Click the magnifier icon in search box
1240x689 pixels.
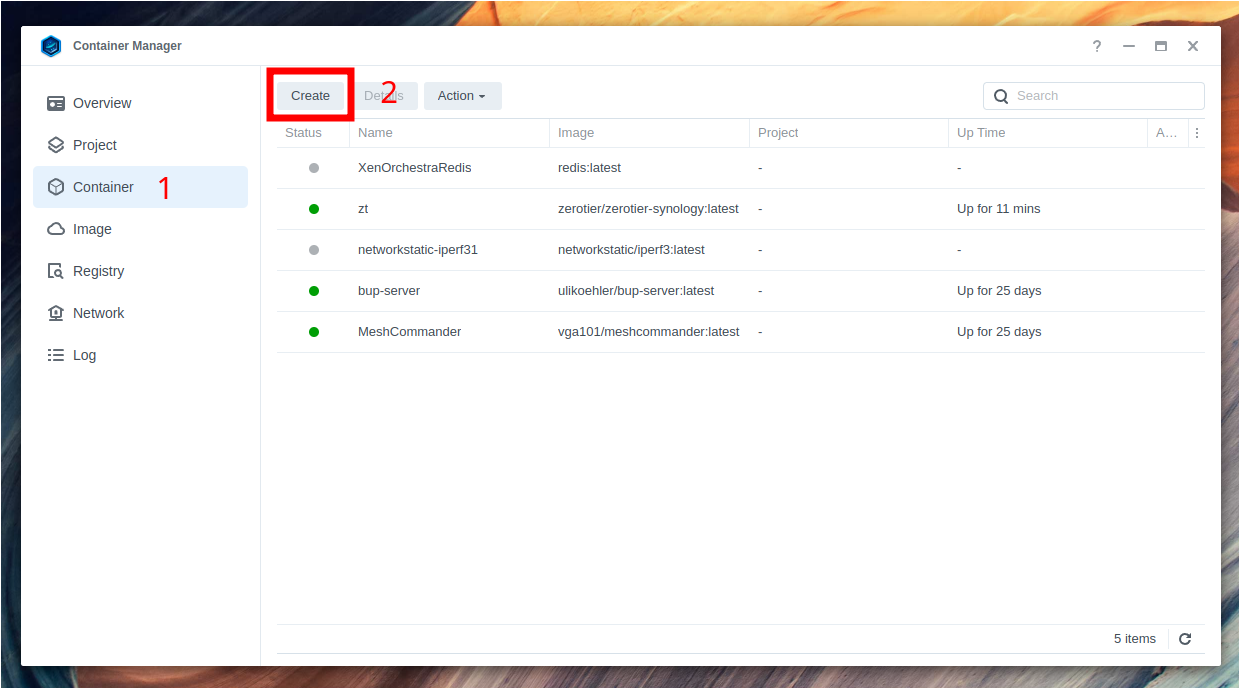click(1001, 96)
